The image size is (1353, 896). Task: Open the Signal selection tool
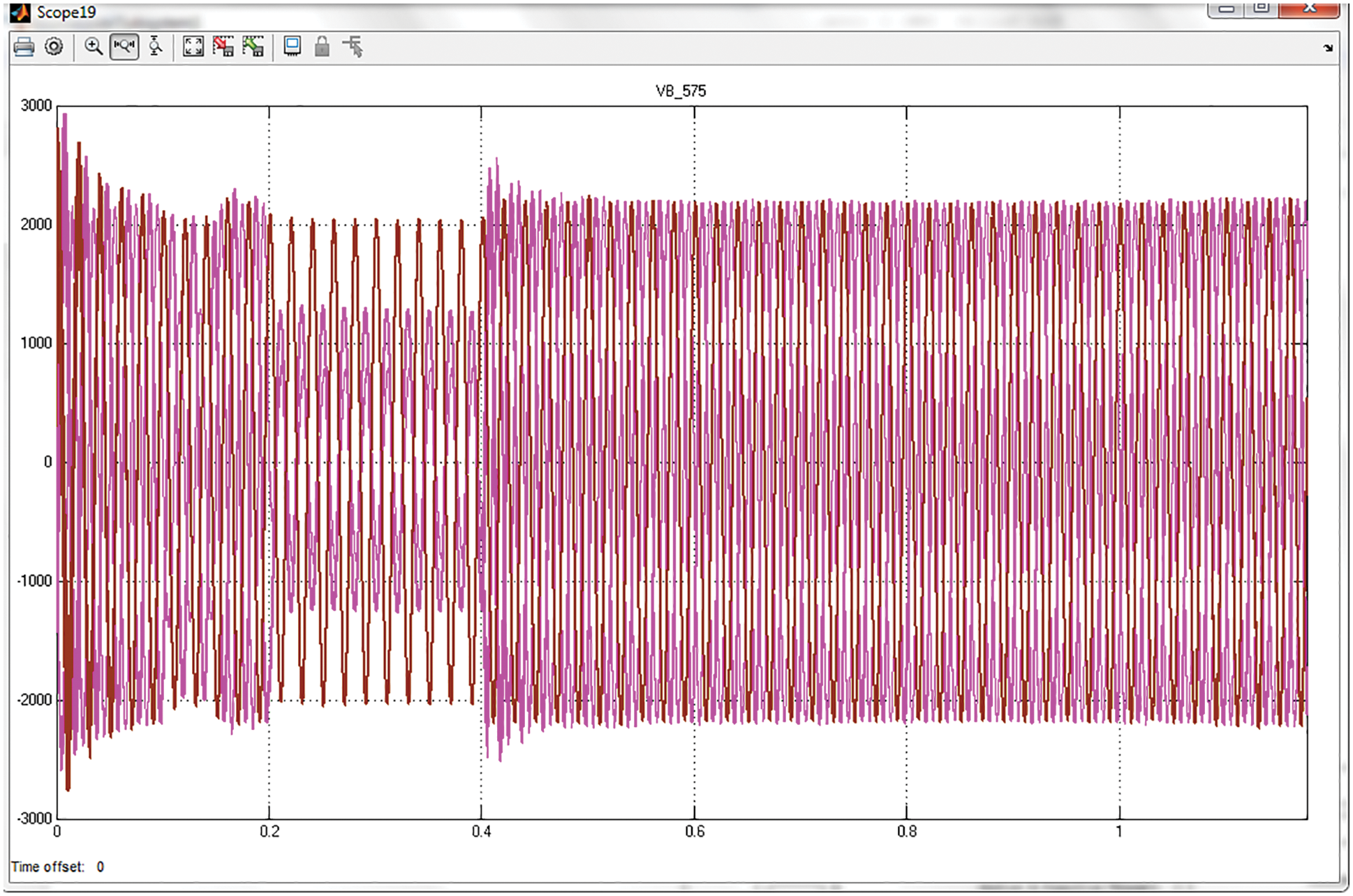(353, 47)
